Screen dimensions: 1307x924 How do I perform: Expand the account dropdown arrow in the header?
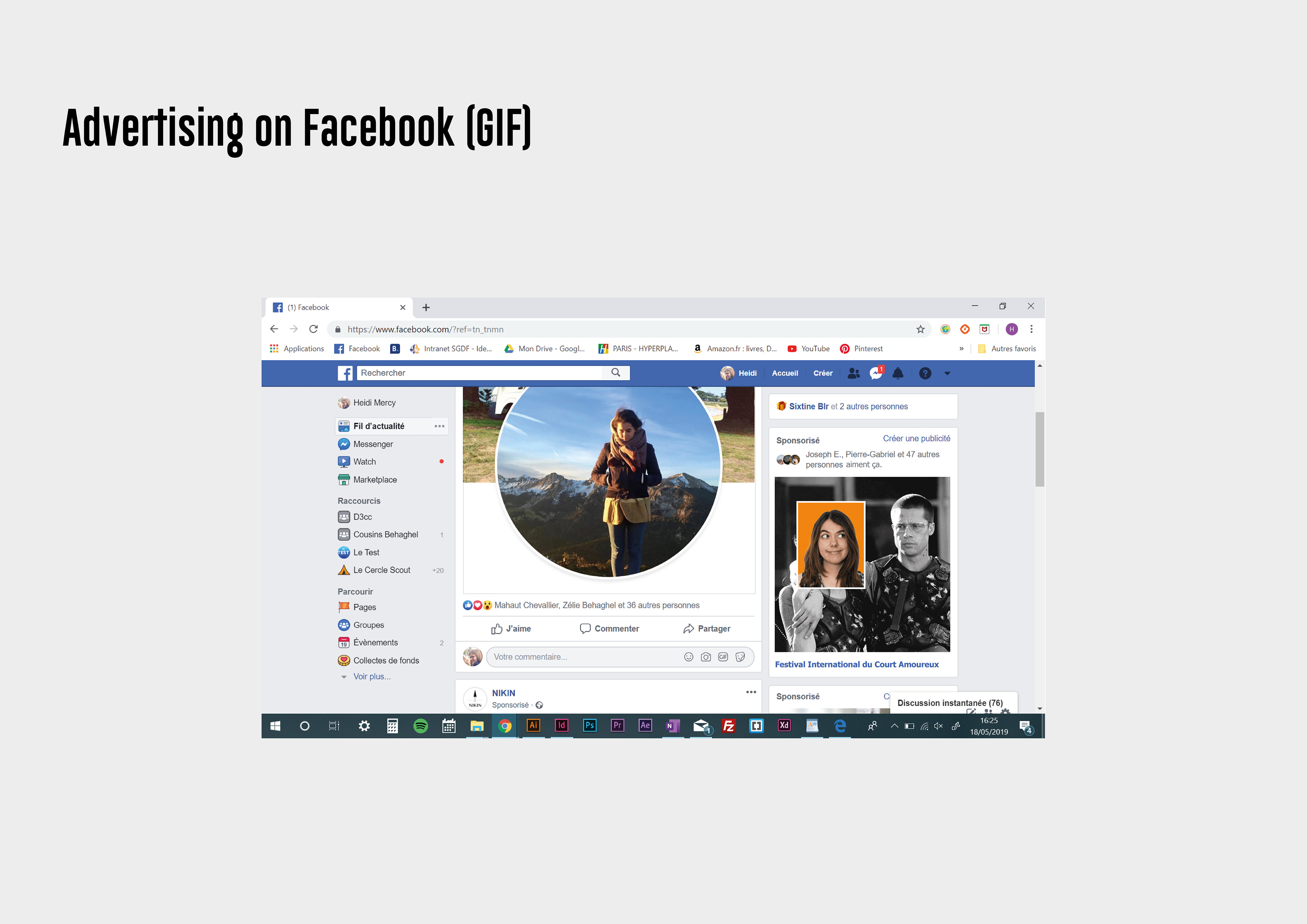click(x=947, y=373)
